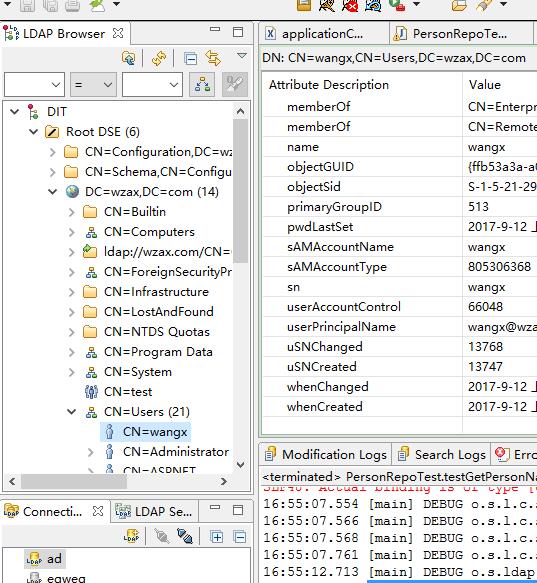Expand the CN=Builtin folder
537x583 pixels.
[72, 212]
